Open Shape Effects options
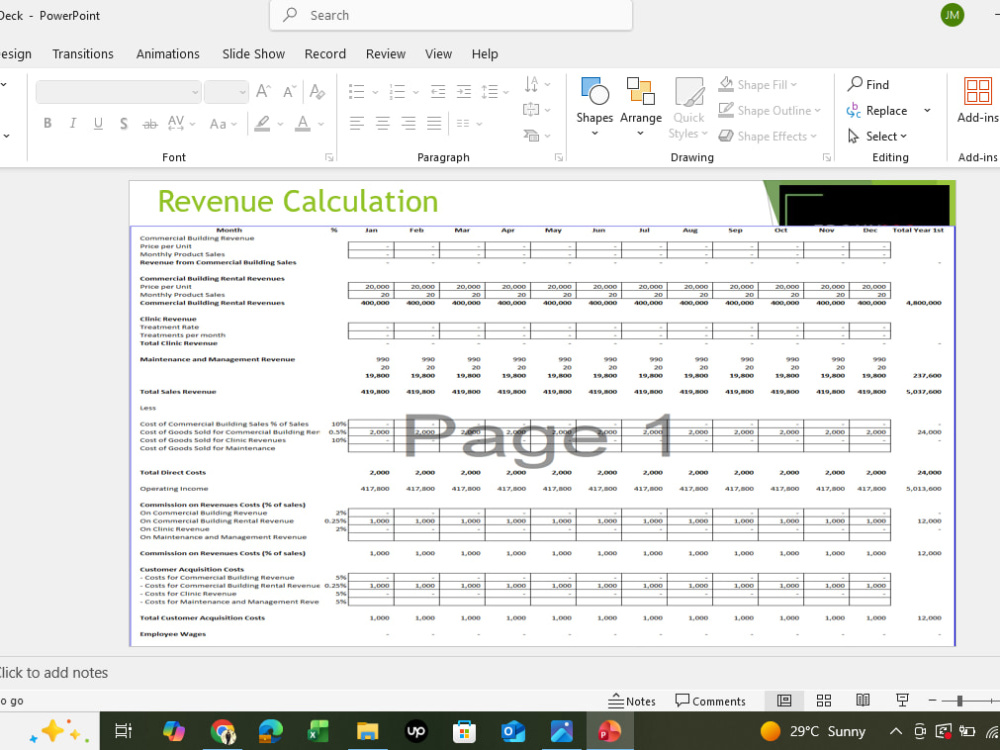 click(x=767, y=136)
